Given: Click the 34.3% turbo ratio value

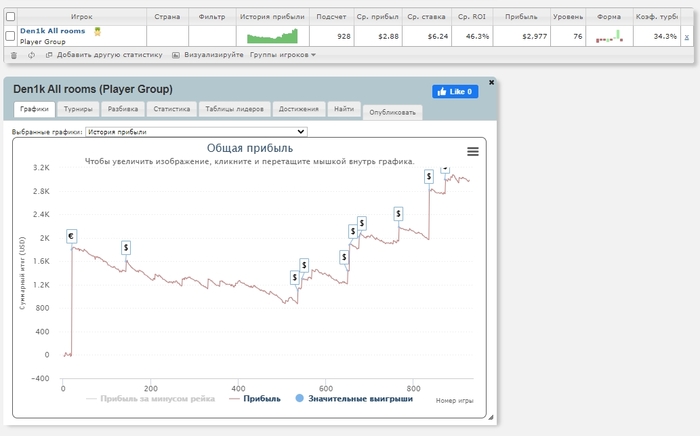Looking at the screenshot, I should coord(665,37).
